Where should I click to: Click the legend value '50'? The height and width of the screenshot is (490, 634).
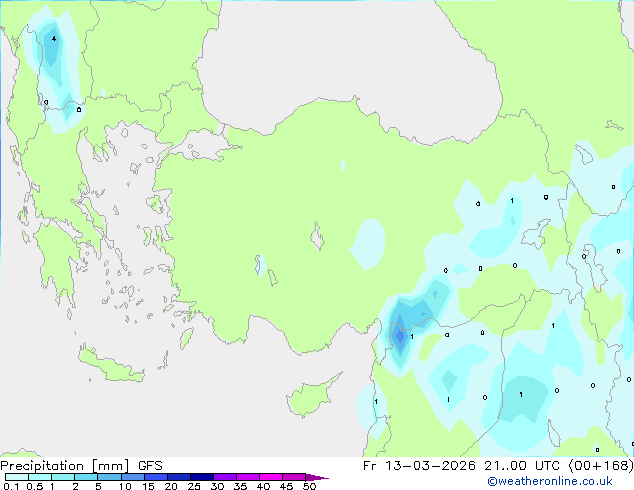pyautogui.click(x=309, y=486)
